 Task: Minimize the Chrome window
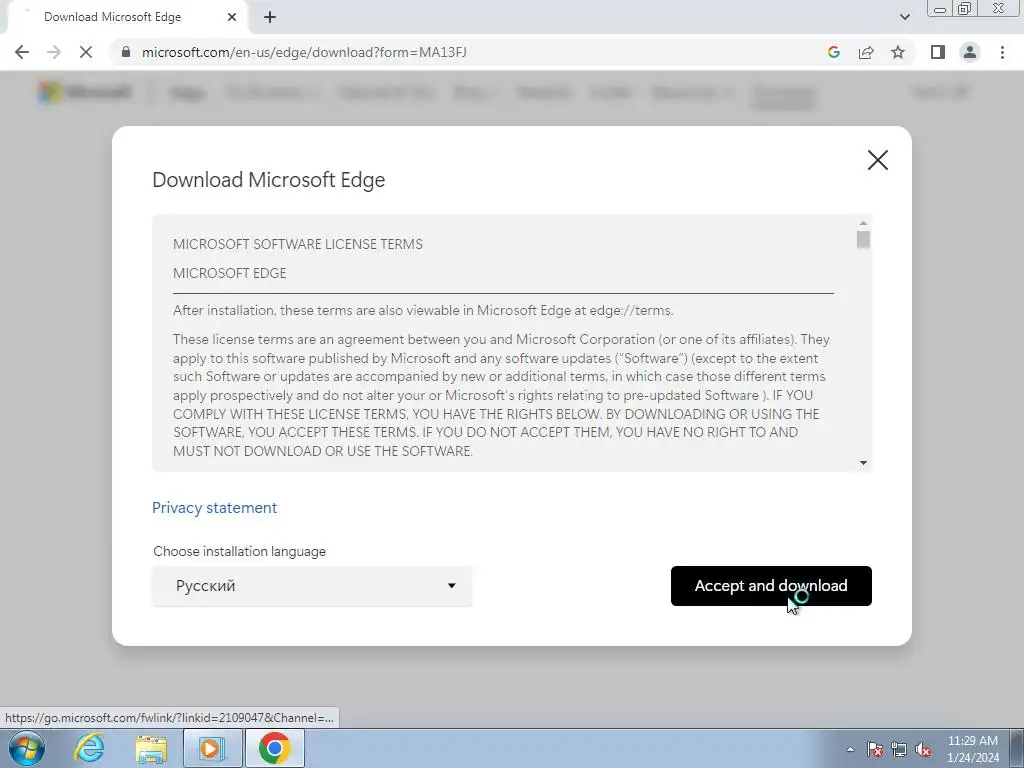(940, 9)
